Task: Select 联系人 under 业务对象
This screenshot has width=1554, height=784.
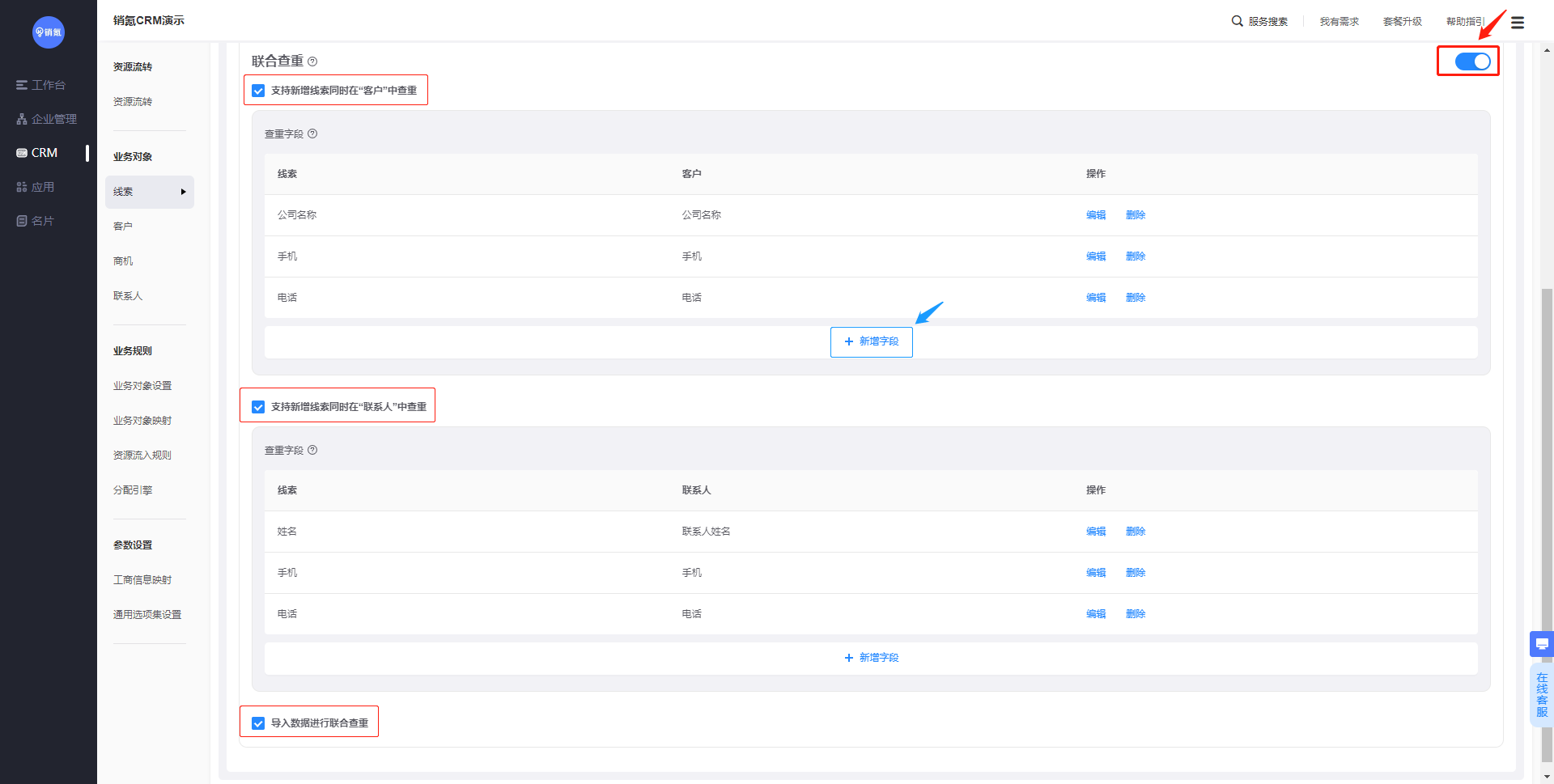Action: pyautogui.click(x=128, y=296)
